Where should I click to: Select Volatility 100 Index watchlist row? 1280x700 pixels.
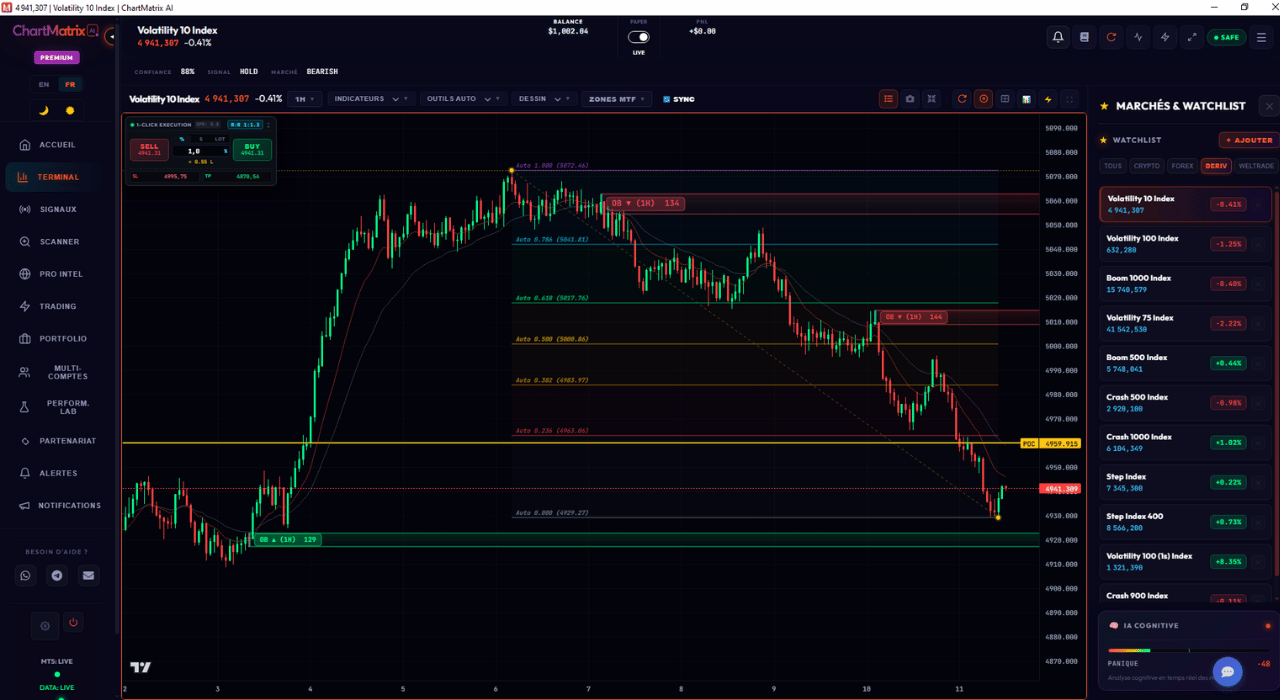point(1186,244)
